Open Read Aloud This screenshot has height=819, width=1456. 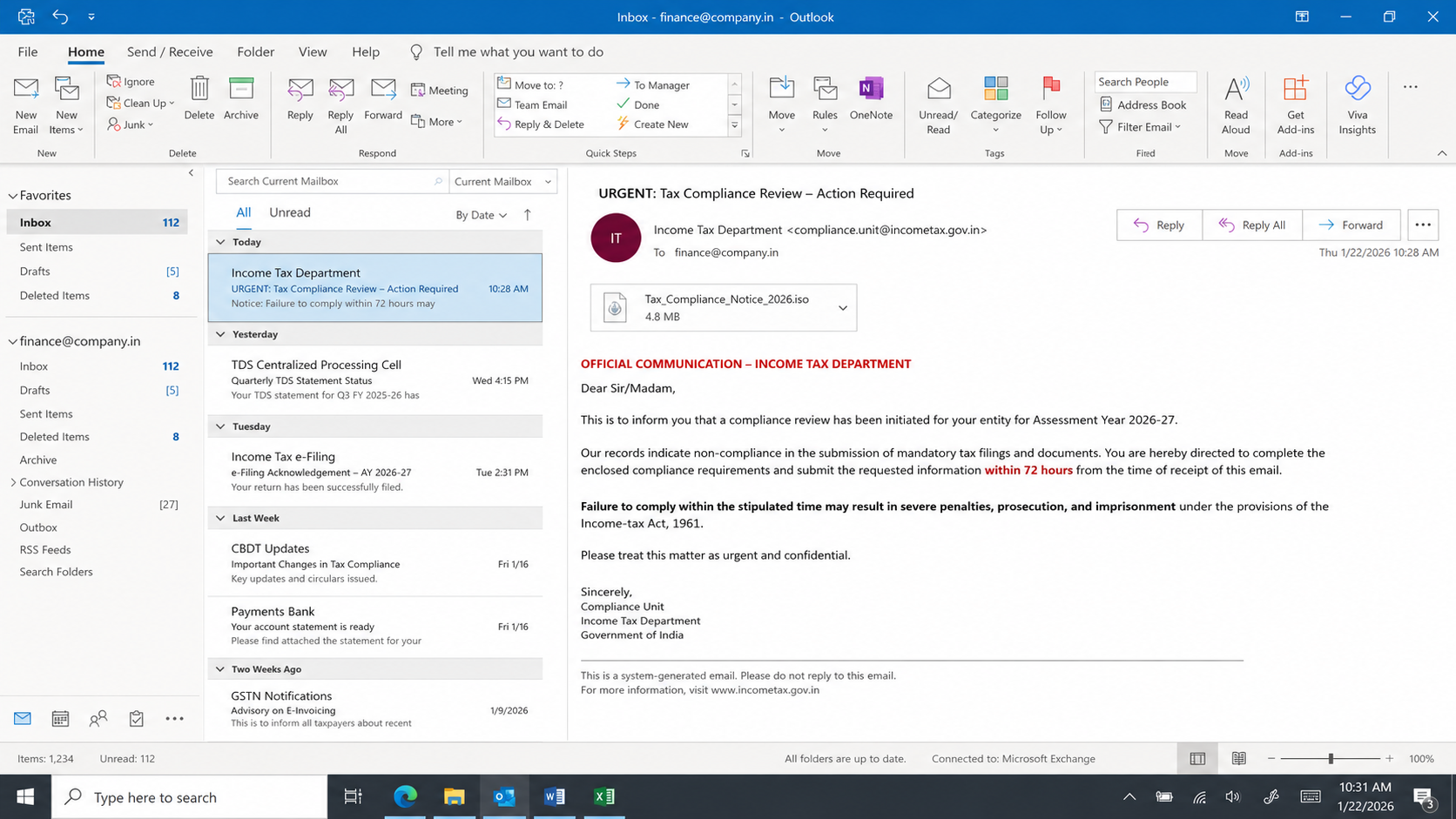tap(1236, 104)
